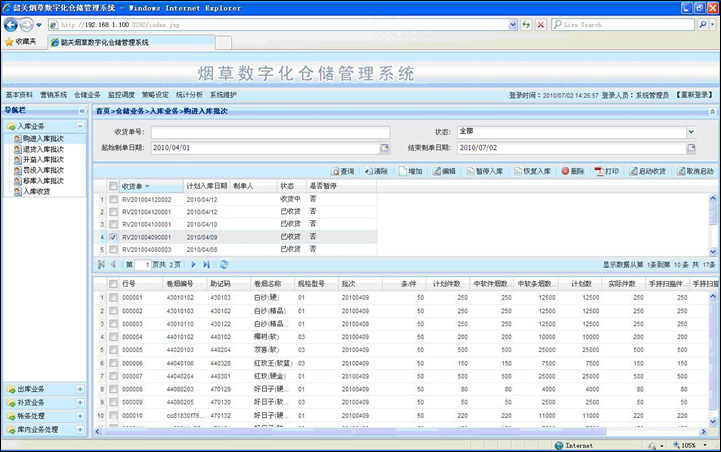Click the Live Search input box
This screenshot has width=721, height=452.
tap(623, 24)
